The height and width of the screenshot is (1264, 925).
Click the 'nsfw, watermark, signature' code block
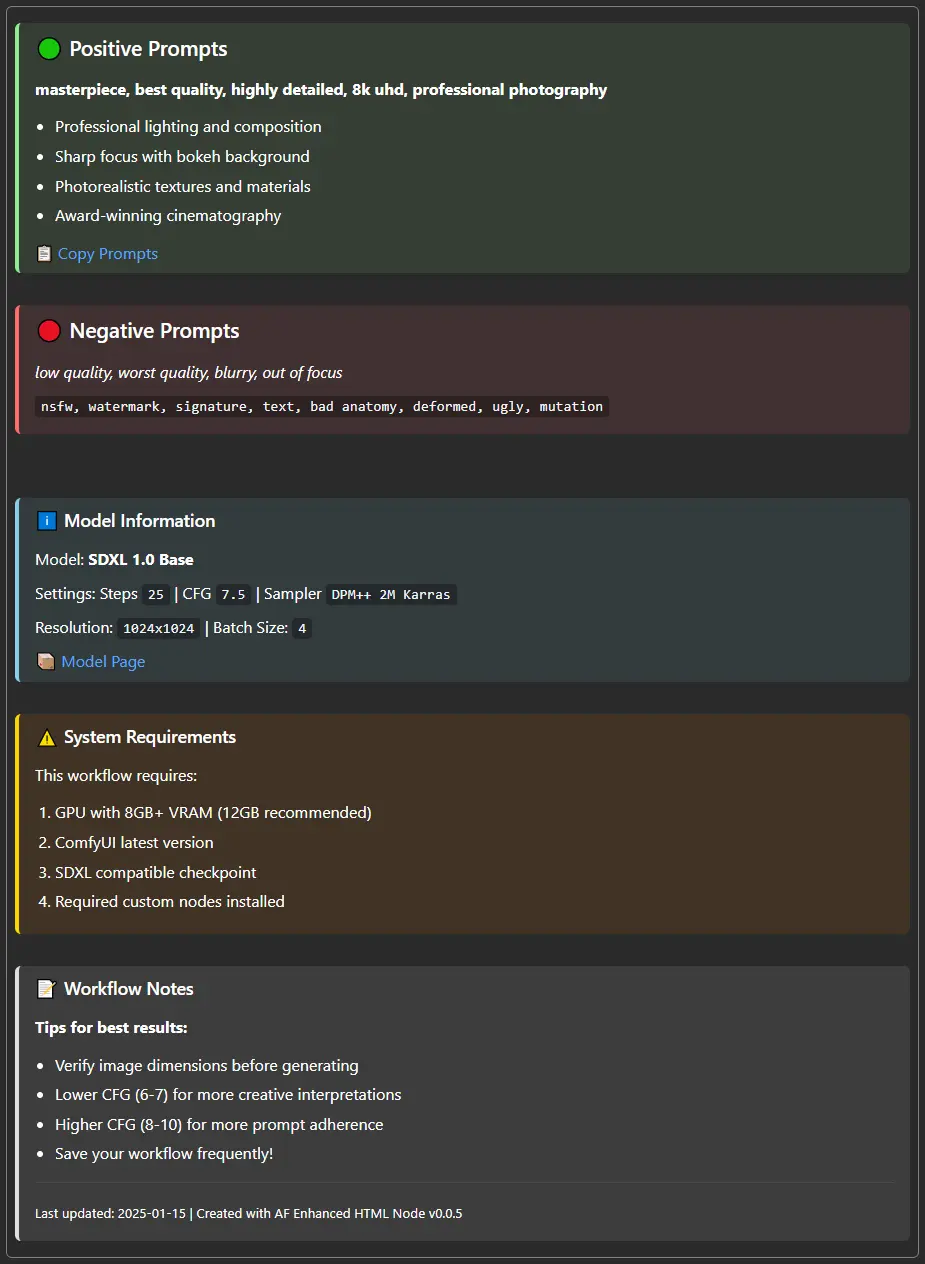pos(322,407)
